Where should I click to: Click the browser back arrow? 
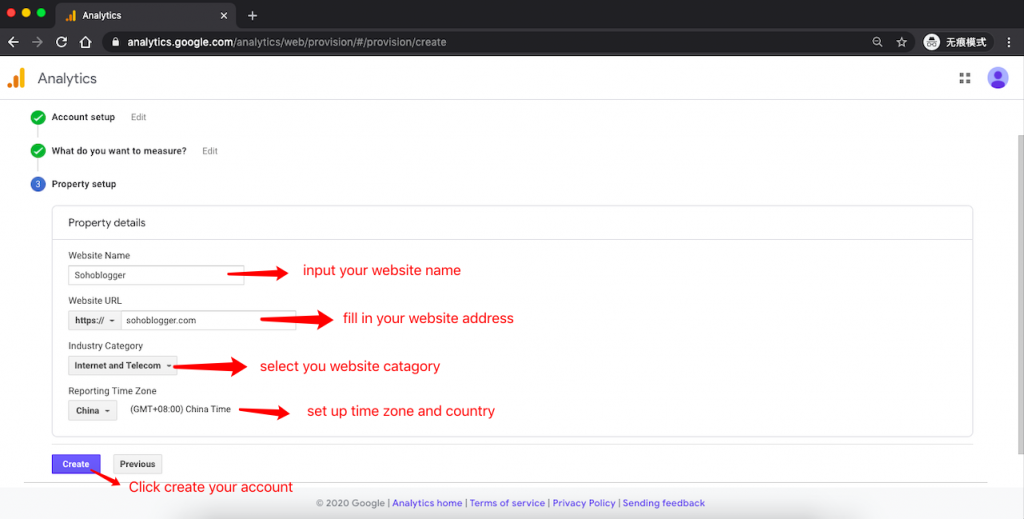pyautogui.click(x=13, y=42)
